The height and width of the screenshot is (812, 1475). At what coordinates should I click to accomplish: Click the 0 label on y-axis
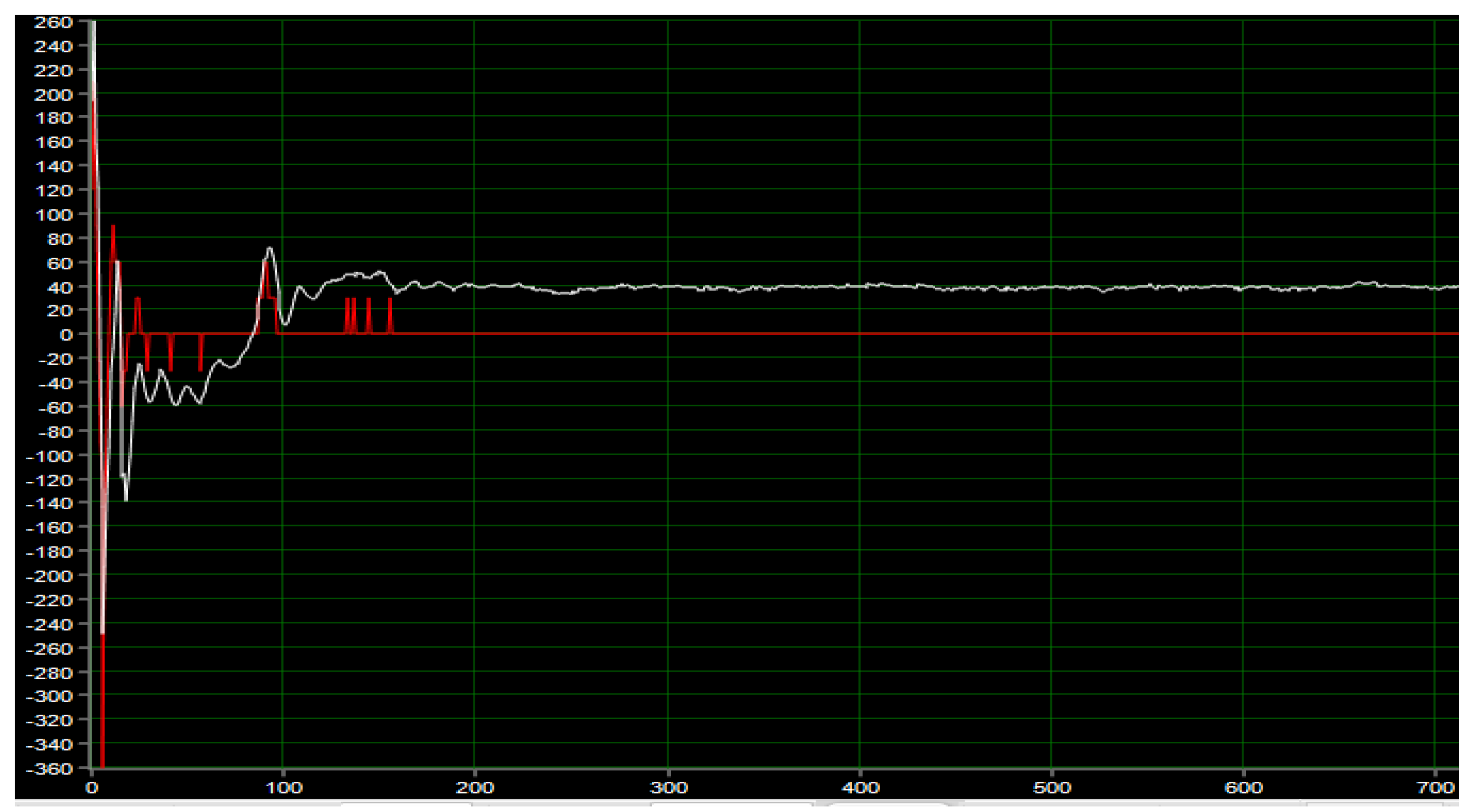66,334
